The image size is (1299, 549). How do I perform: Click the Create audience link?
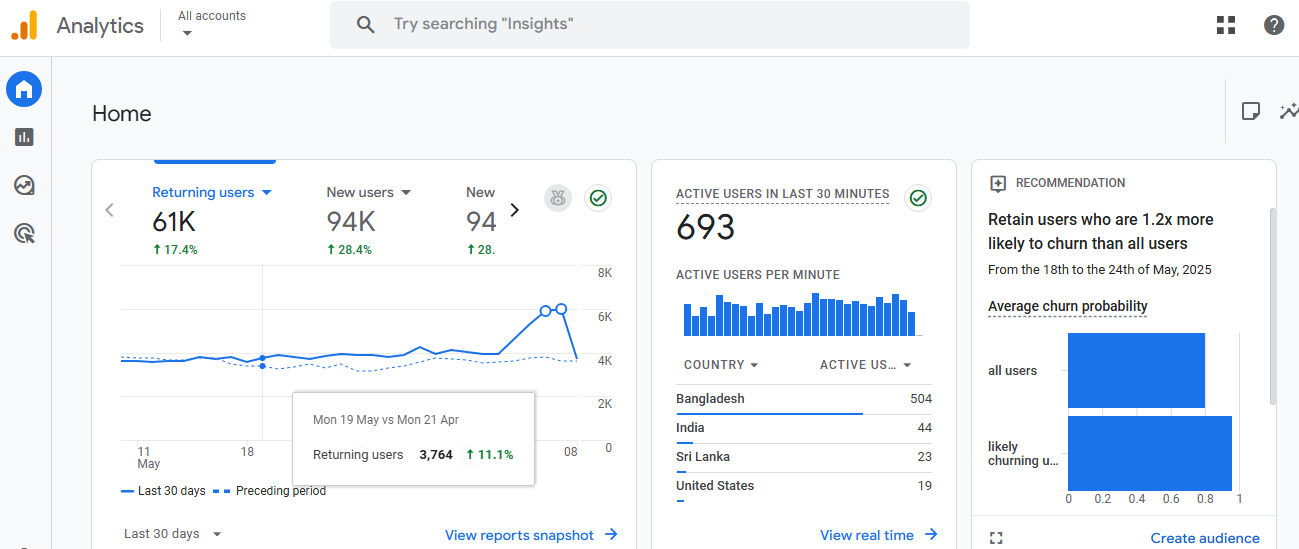[1205, 538]
